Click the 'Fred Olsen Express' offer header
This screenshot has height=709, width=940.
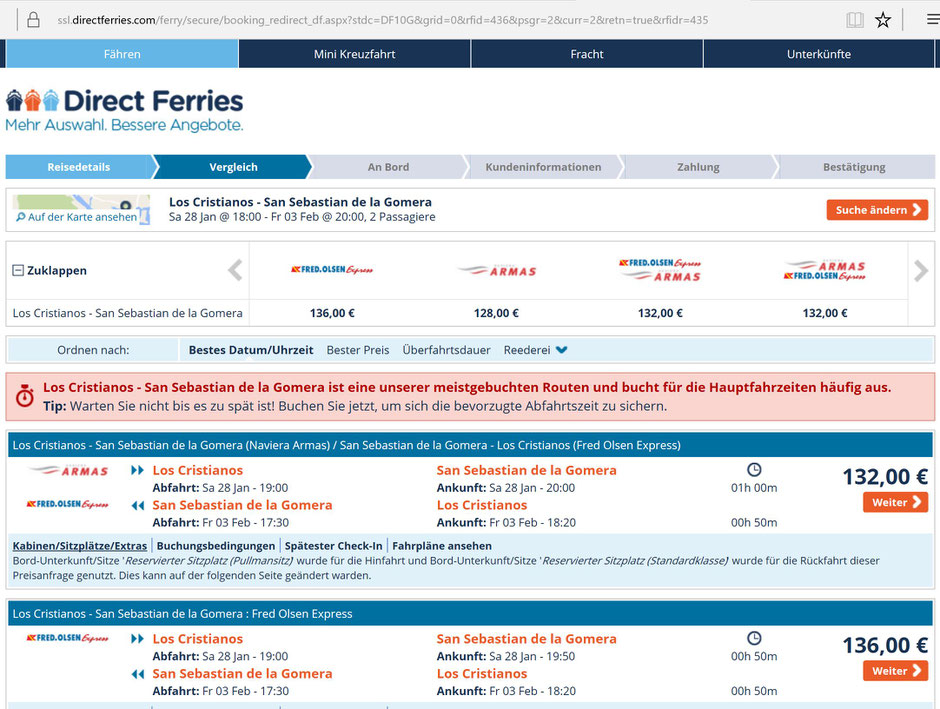[471, 614]
